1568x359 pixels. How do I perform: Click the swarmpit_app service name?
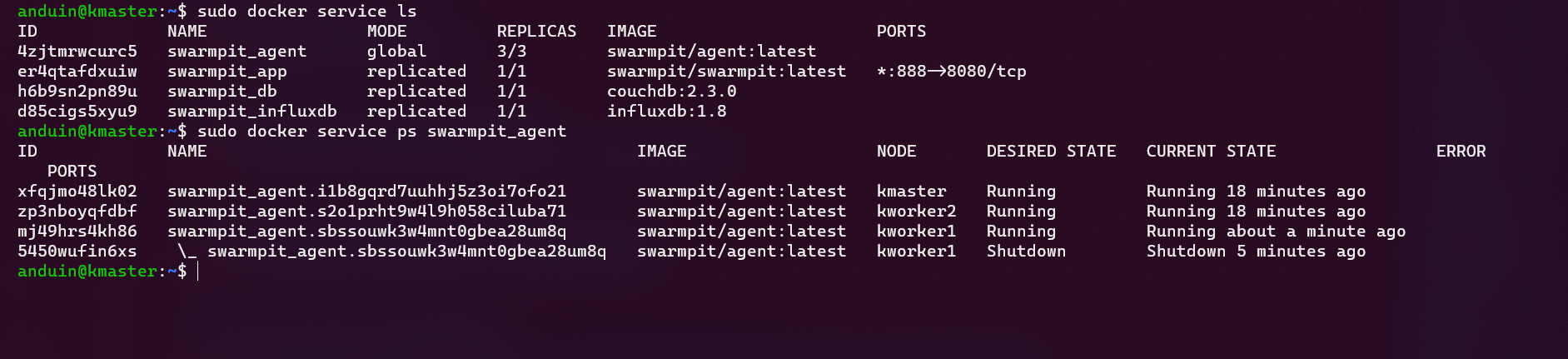pos(226,72)
